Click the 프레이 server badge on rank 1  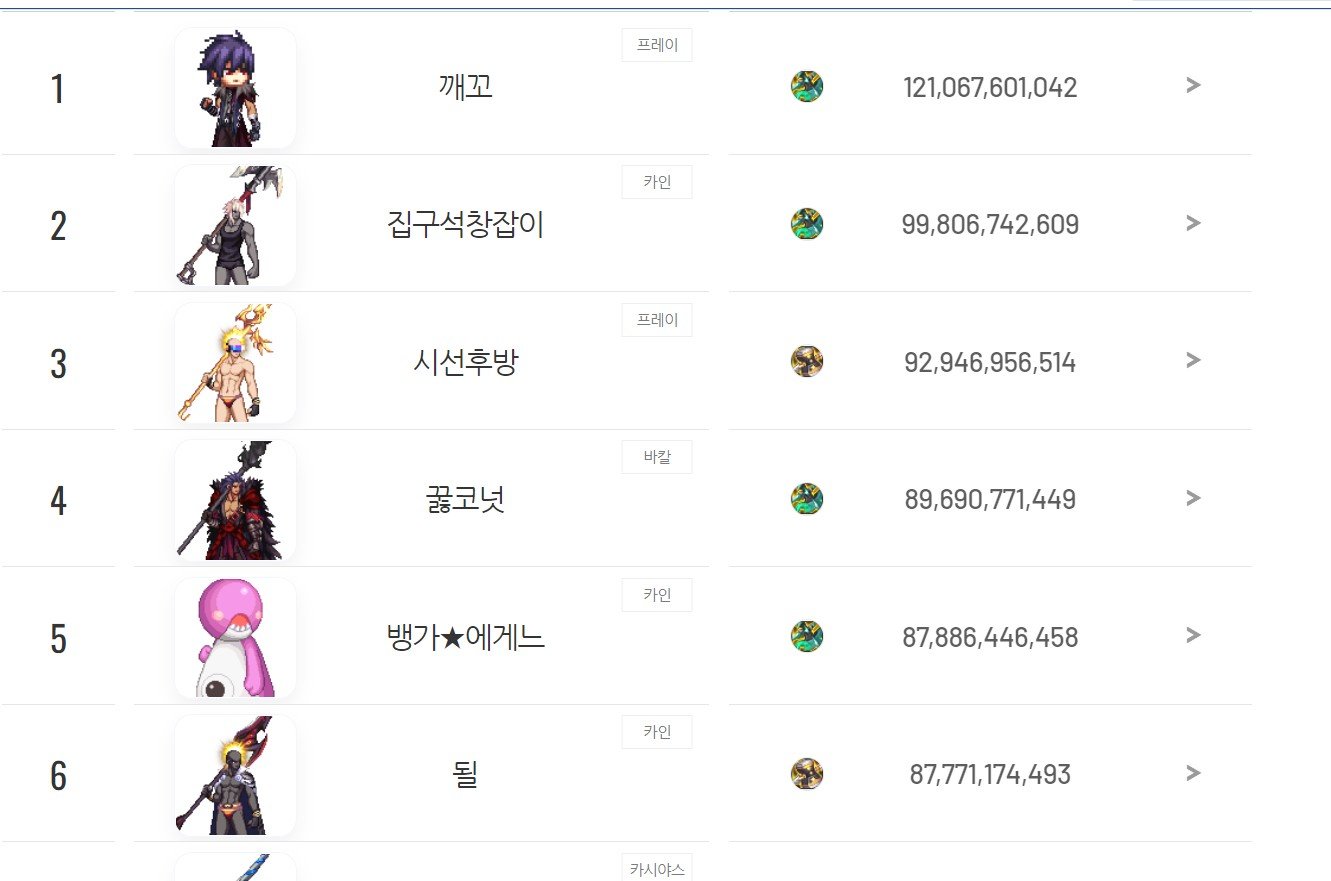[656, 45]
